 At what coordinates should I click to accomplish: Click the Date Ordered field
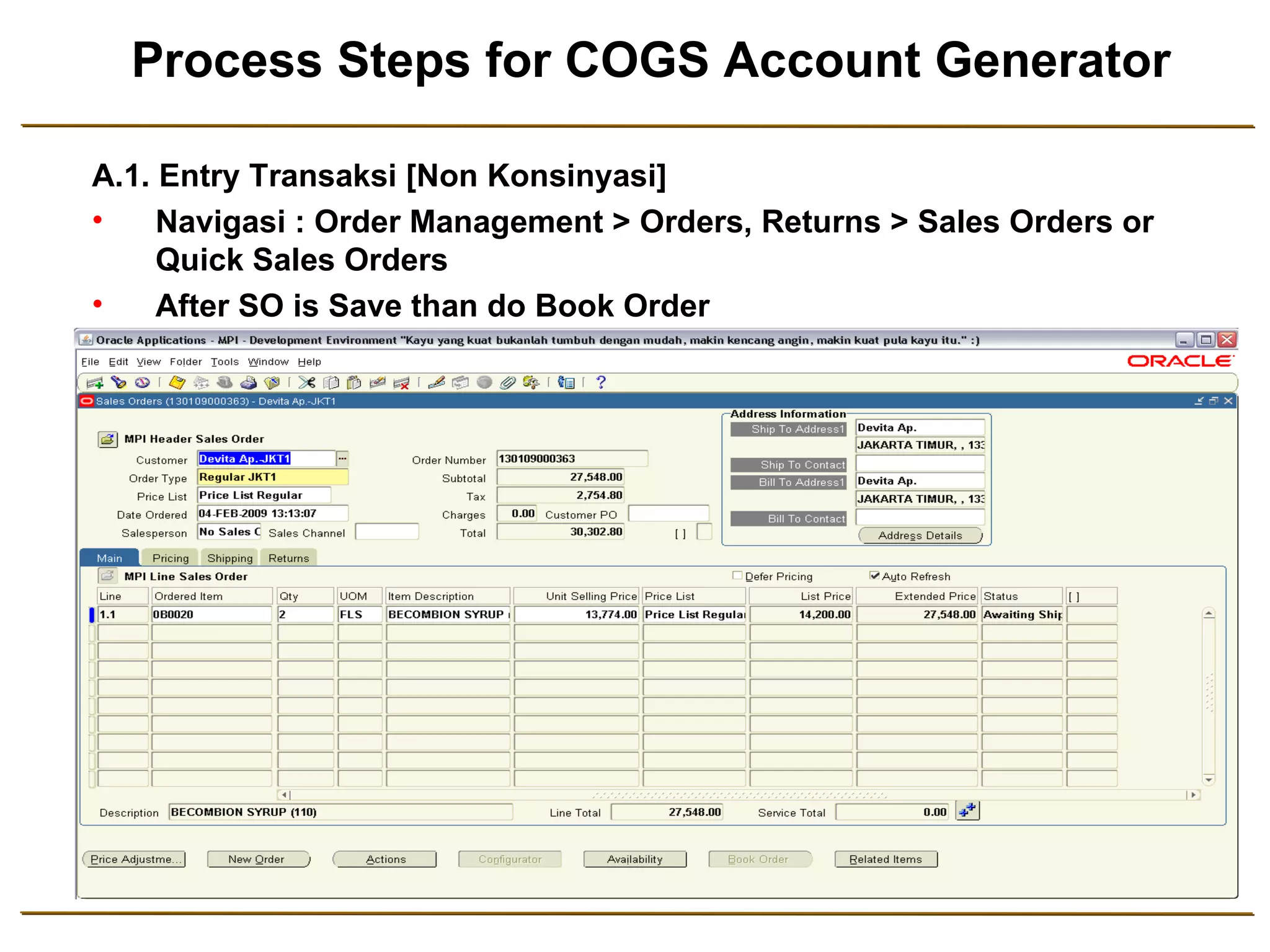point(273,513)
